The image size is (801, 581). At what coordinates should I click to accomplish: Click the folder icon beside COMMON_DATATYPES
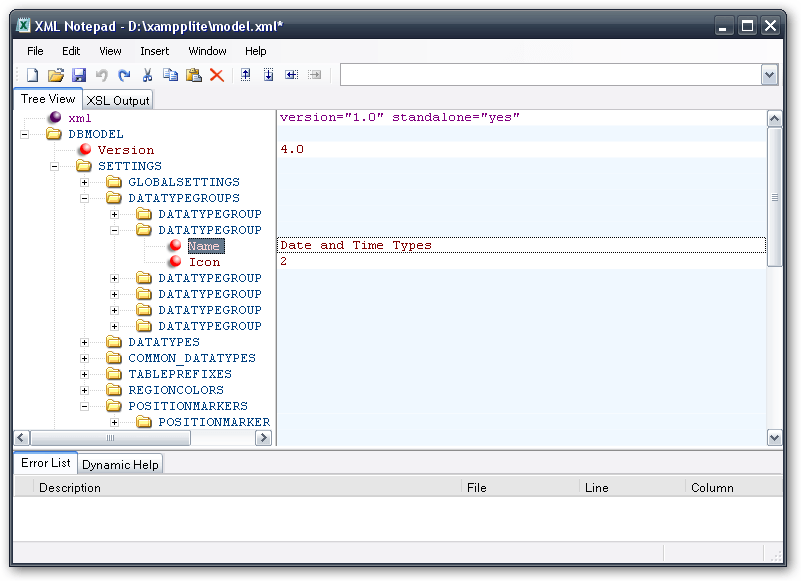point(114,358)
